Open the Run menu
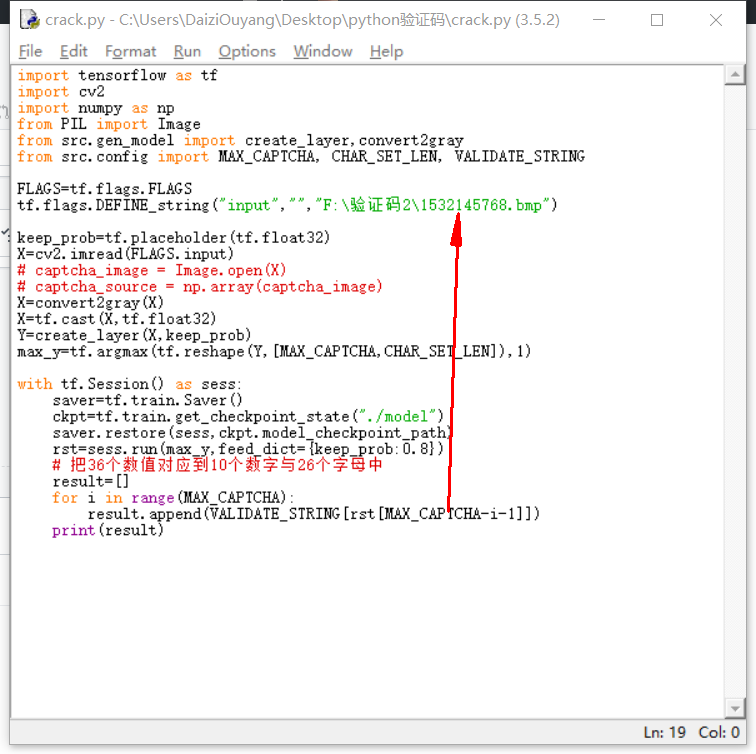Viewport: 756px width, 754px height. (x=187, y=51)
